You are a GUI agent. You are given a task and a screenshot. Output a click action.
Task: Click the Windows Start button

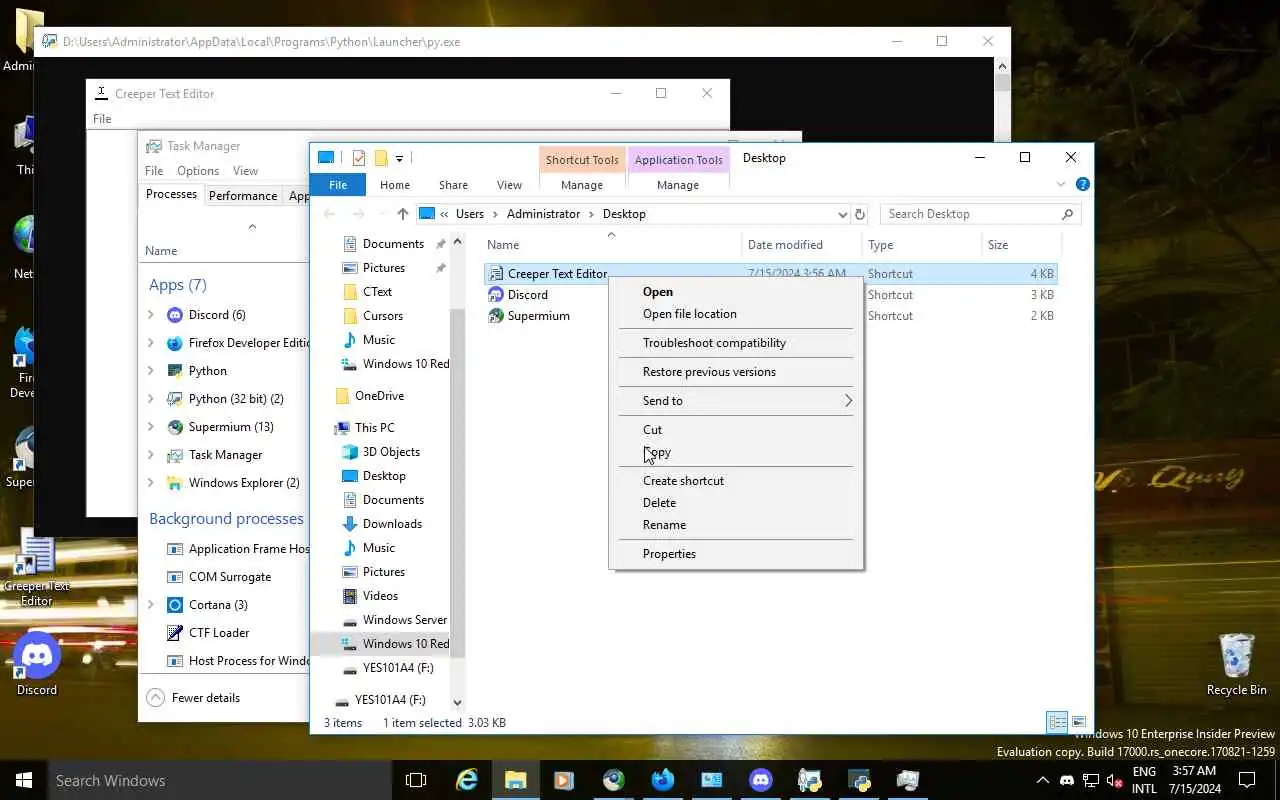(24, 780)
